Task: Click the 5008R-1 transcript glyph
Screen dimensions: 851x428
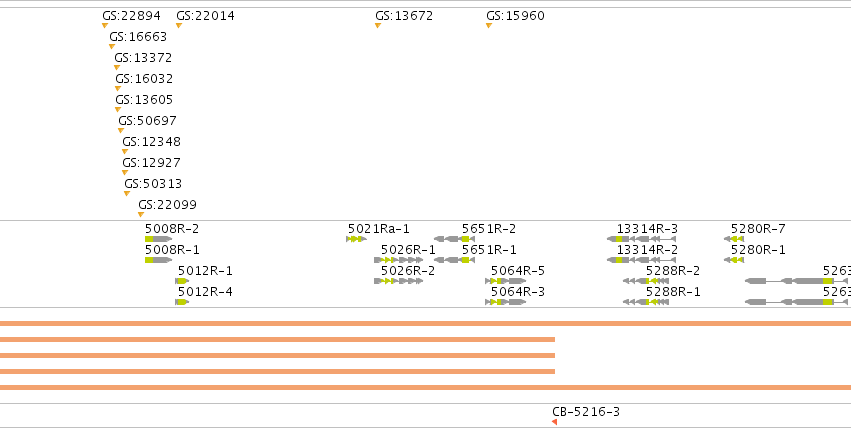Action: pos(158,260)
